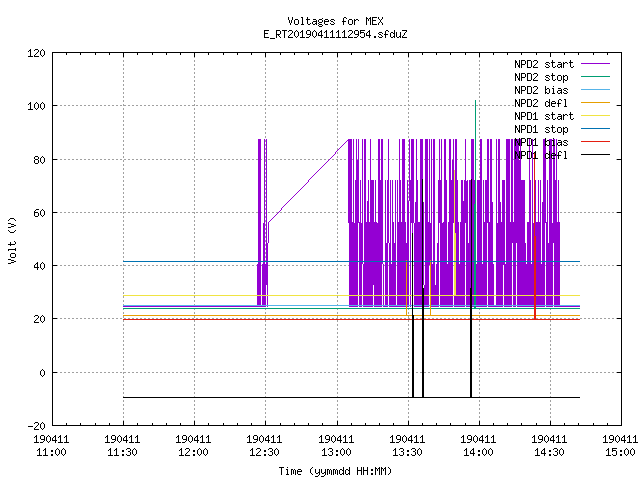Click the 'NPD2 start' legend label
The height and width of the screenshot is (480, 640).
coord(544,64)
